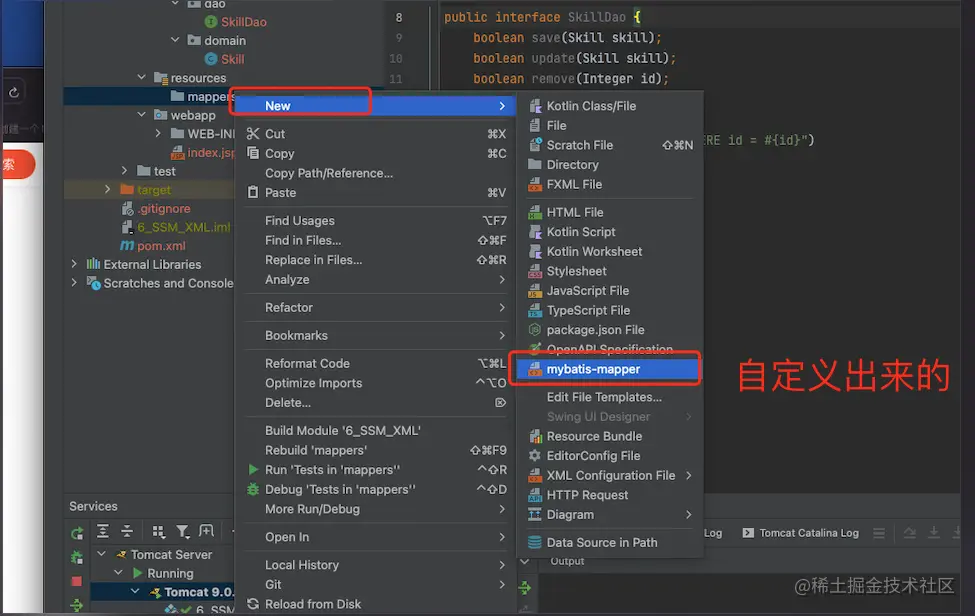
Task: Click the EditorConfig File gear icon
Action: pyautogui.click(x=535, y=456)
